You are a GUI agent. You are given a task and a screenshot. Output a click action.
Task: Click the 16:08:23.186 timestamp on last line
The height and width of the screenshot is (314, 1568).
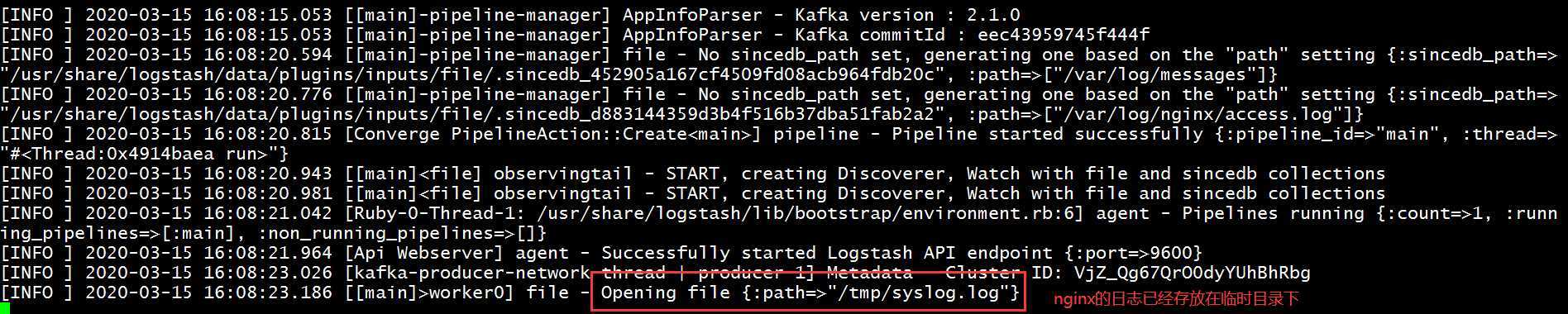click(x=268, y=293)
